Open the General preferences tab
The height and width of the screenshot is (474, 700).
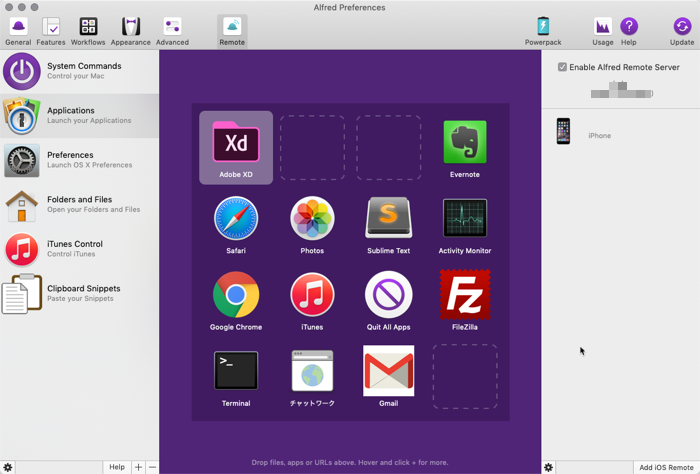click(18, 31)
